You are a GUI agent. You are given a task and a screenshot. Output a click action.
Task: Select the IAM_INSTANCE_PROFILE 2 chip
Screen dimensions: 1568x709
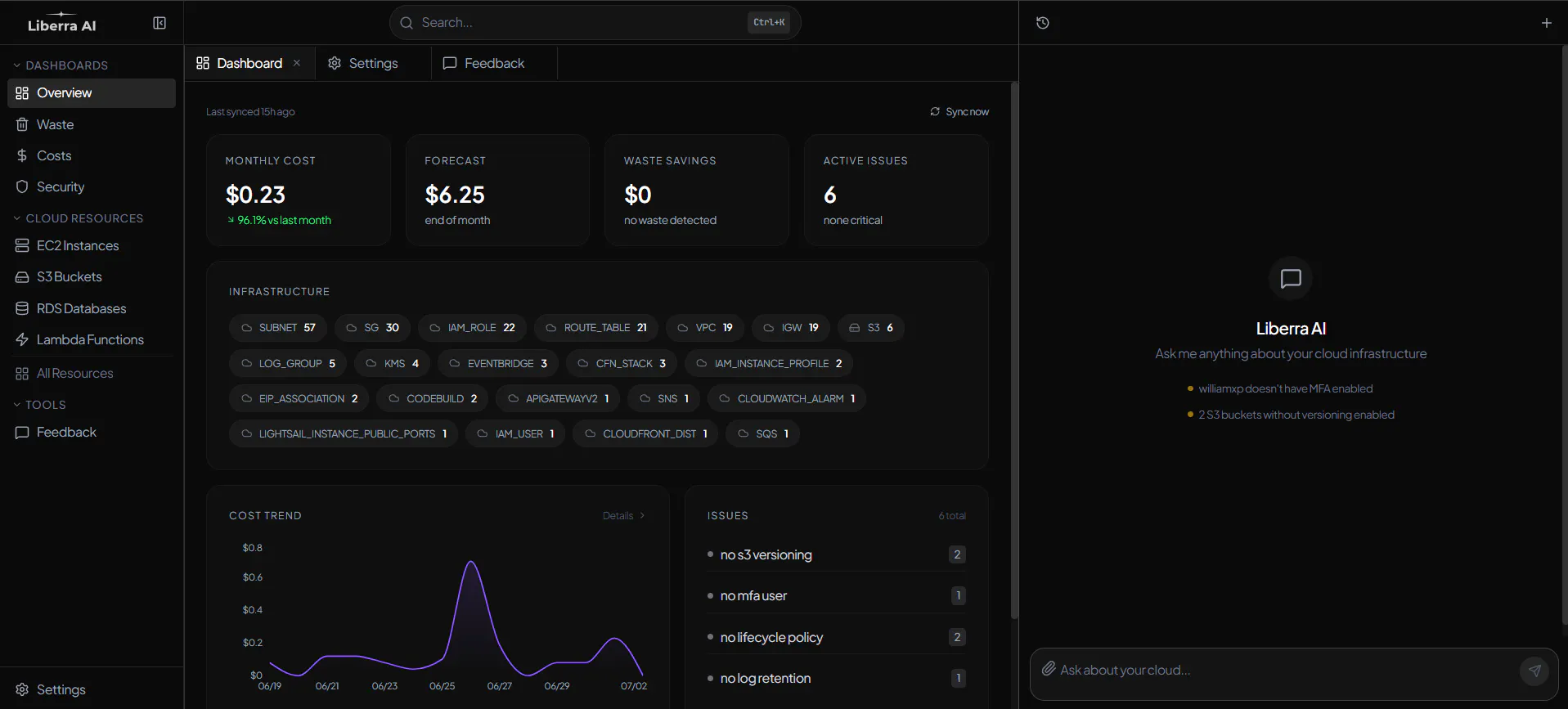click(x=769, y=363)
